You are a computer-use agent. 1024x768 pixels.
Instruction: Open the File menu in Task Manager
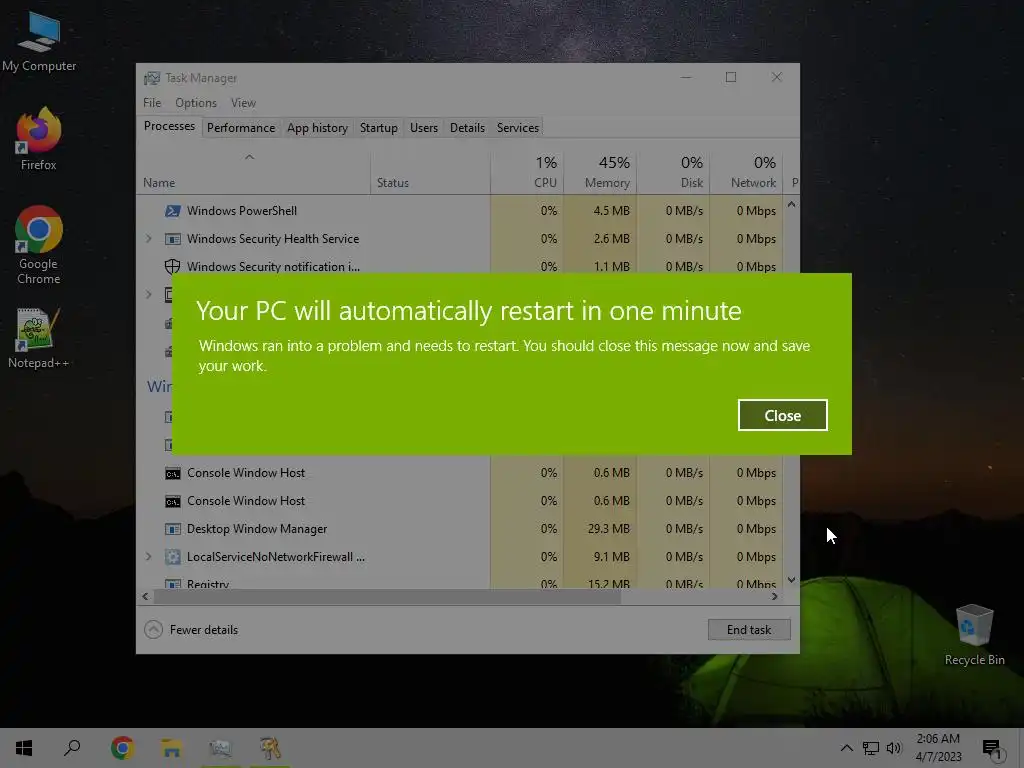(152, 103)
